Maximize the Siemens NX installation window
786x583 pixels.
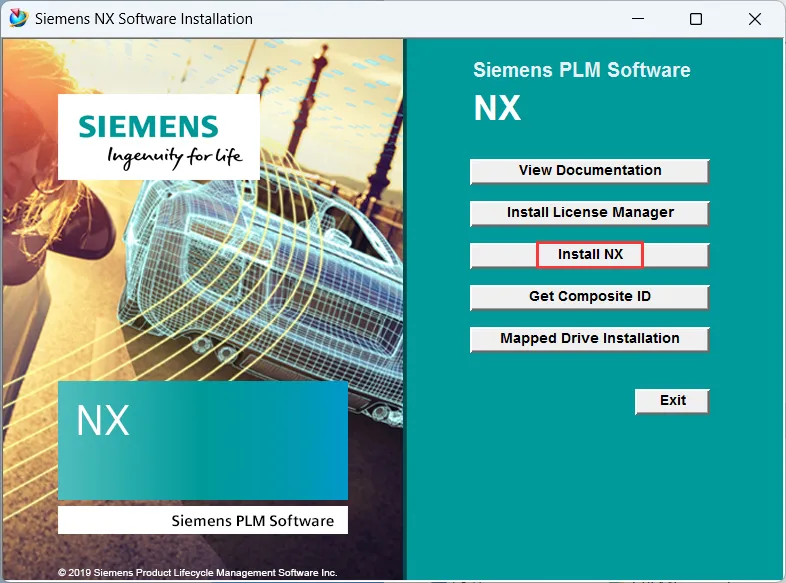[x=696, y=19]
